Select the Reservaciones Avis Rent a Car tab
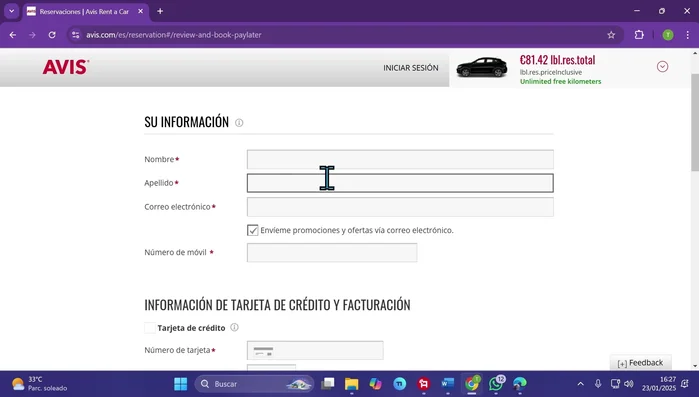This screenshot has width=699, height=397. click(85, 12)
